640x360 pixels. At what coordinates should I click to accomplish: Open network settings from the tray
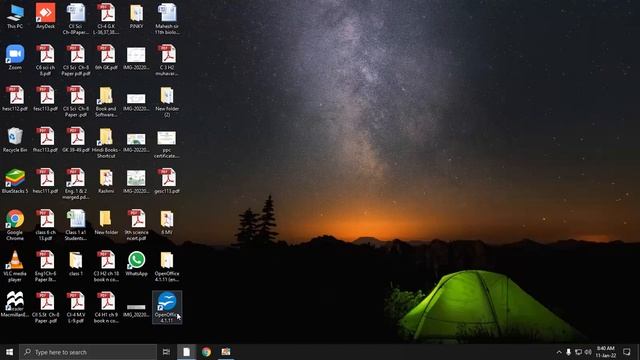click(578, 352)
